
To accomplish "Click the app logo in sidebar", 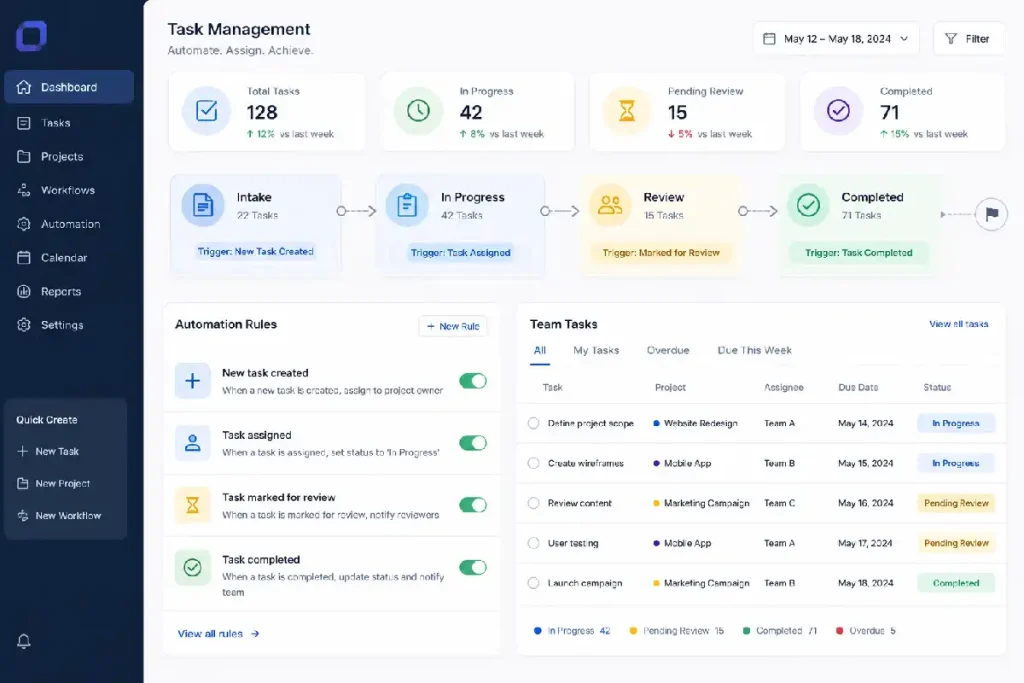I will (x=31, y=36).
